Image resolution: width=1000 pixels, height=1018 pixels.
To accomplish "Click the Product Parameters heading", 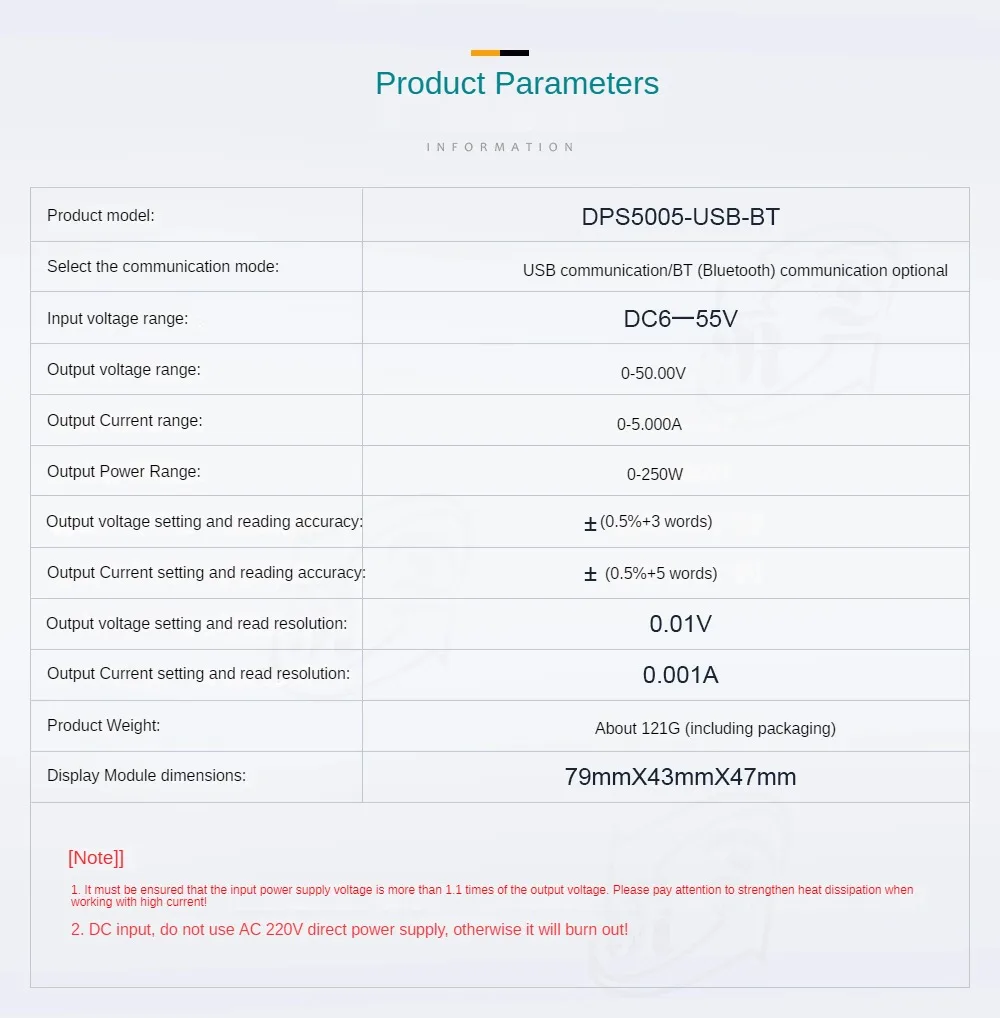I will (x=517, y=83).
